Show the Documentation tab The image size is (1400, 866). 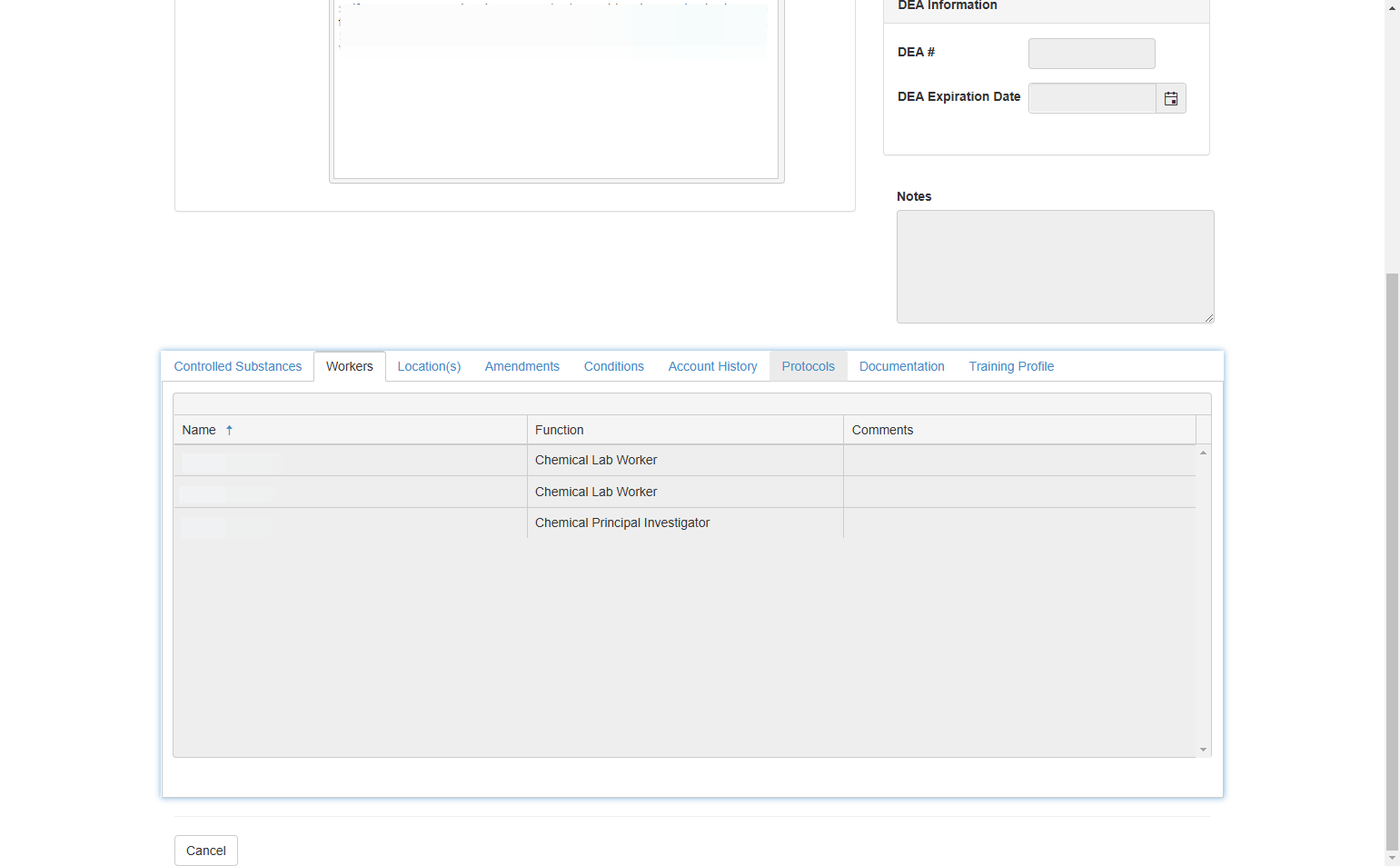[902, 366]
